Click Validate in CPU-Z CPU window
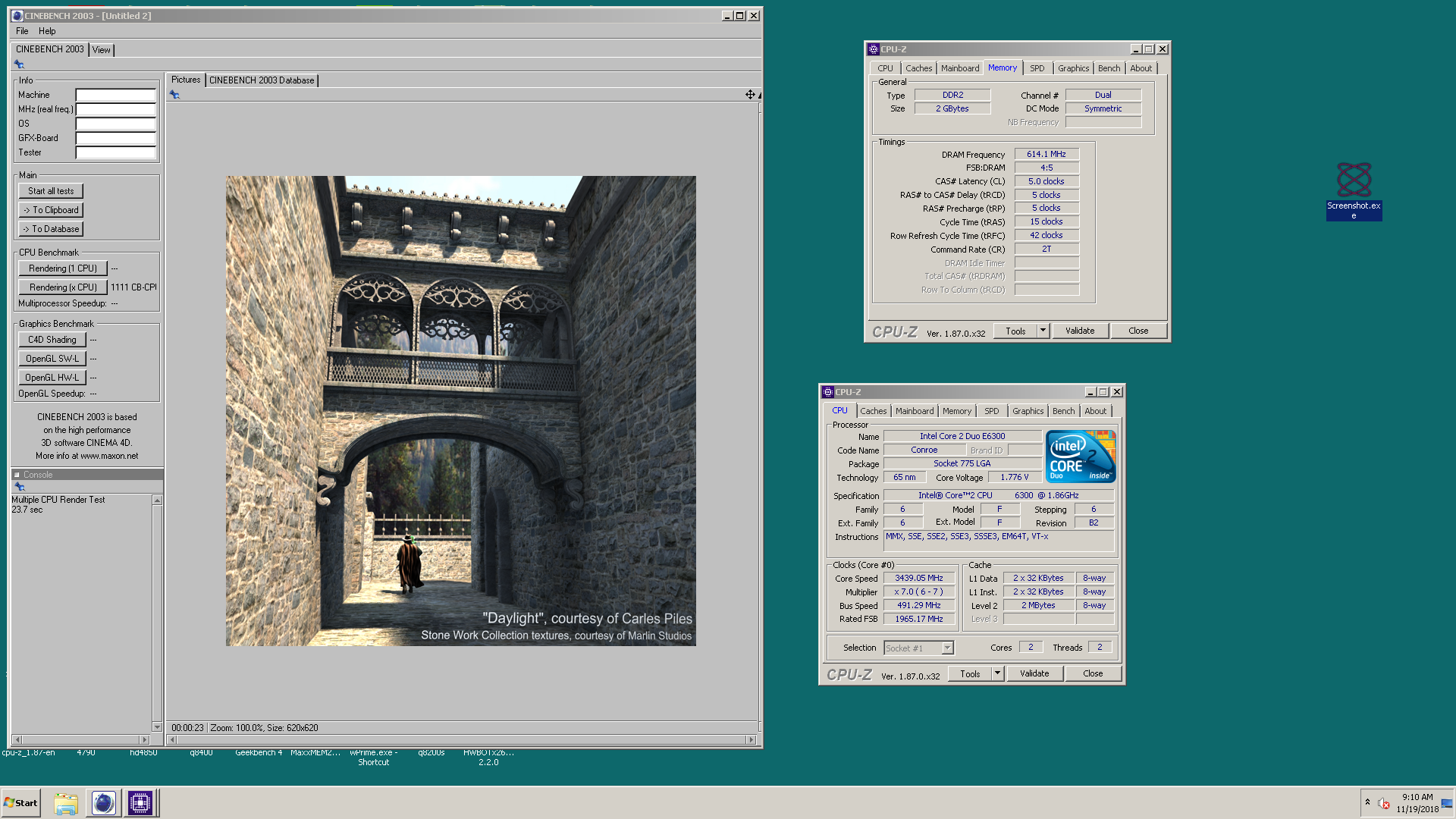 click(1034, 673)
